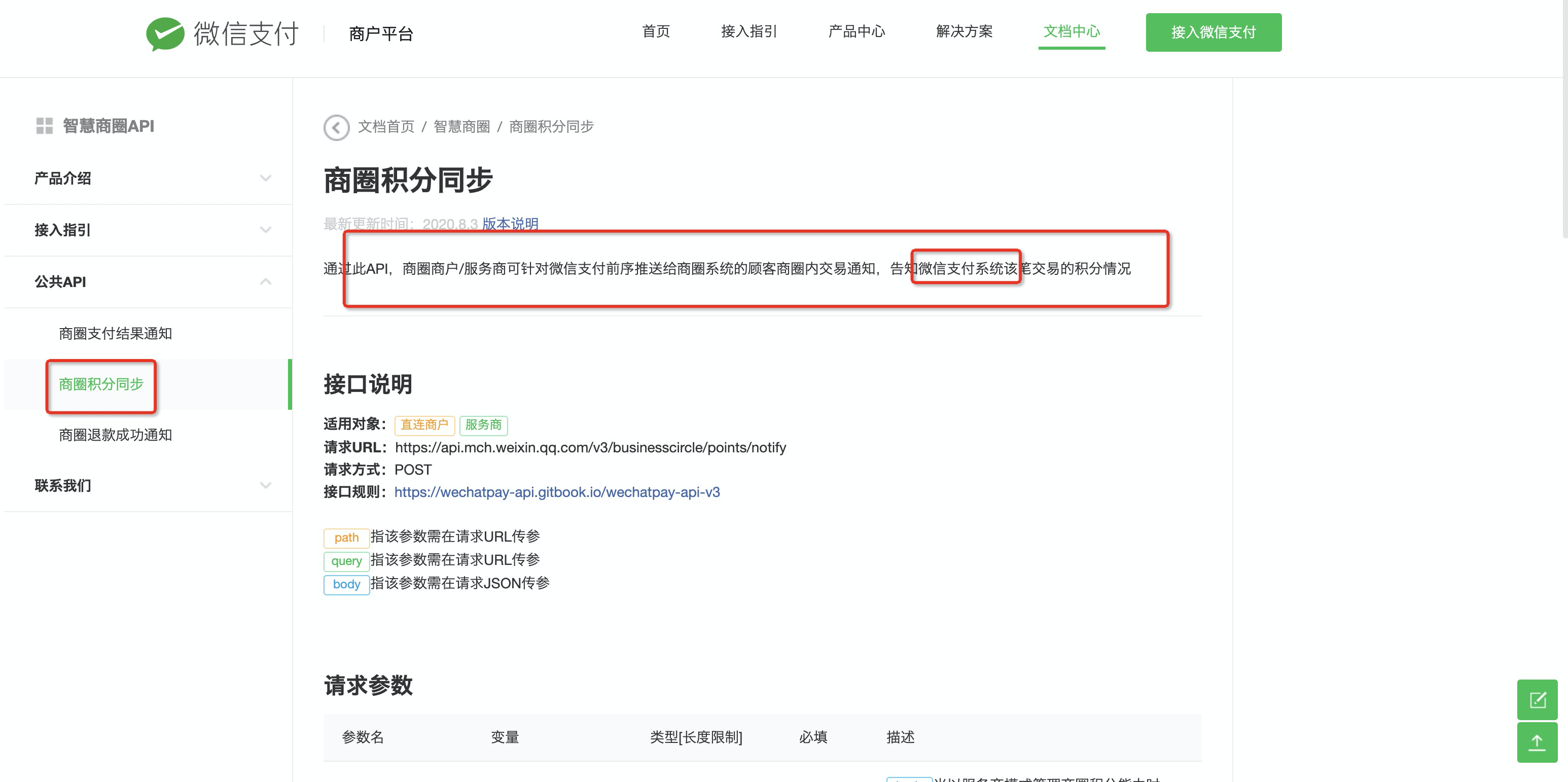Image resolution: width=1568 pixels, height=782 pixels.
Task: Click the grid icon beside 智慧商圈API
Action: (x=45, y=126)
